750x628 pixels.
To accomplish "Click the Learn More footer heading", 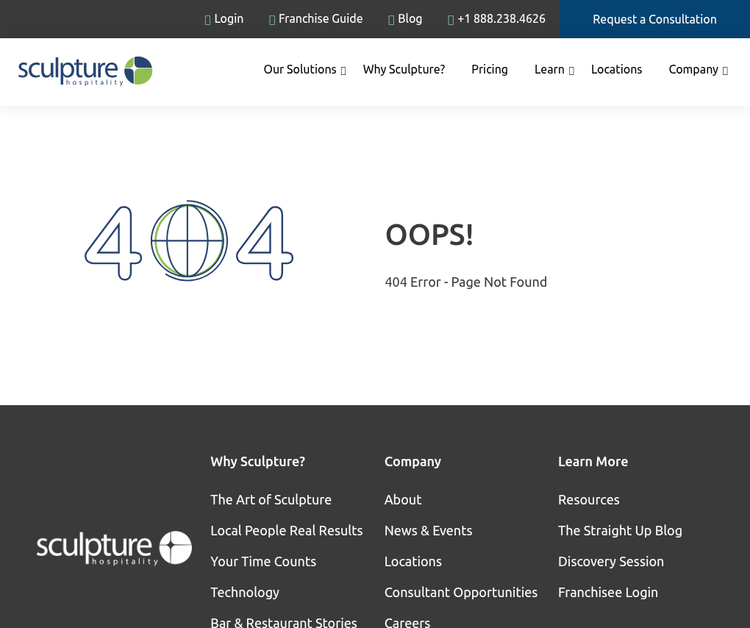I will click(593, 462).
